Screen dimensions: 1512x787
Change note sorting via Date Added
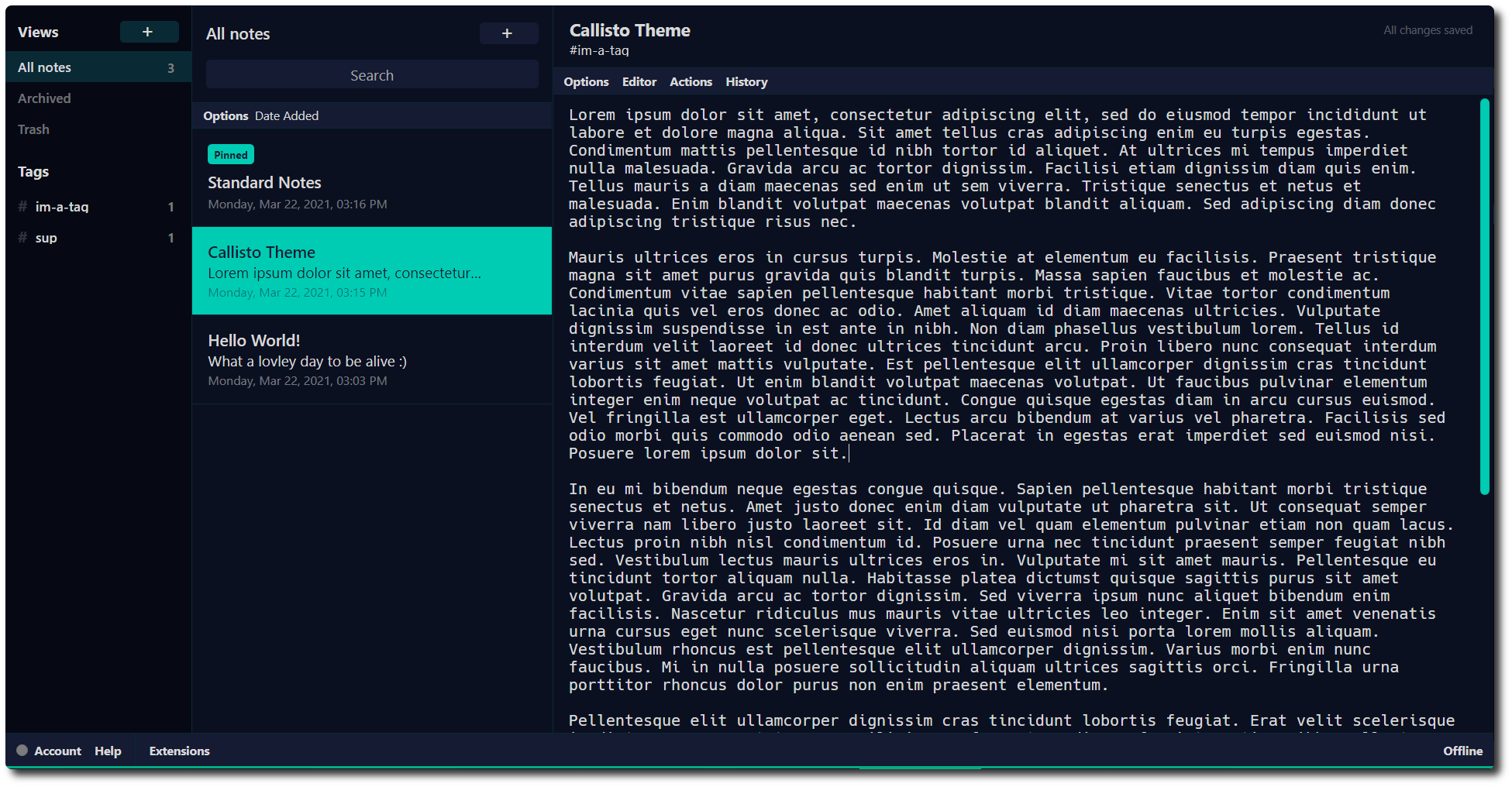[286, 115]
